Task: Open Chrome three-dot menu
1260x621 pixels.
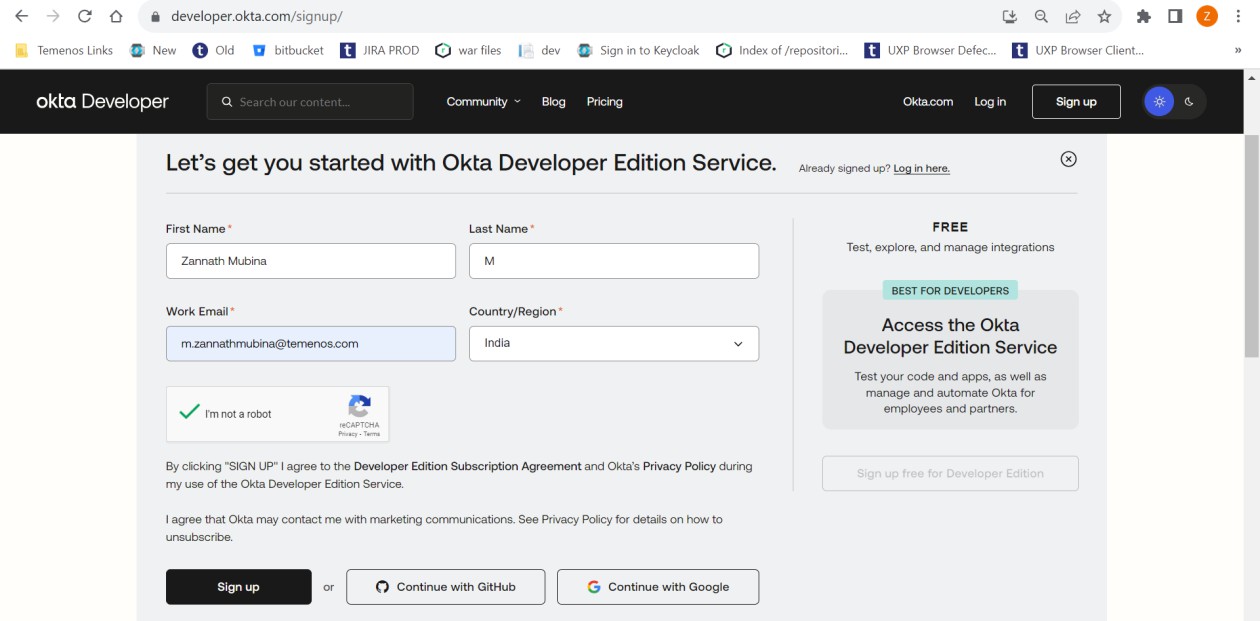Action: pyautogui.click(x=1239, y=16)
